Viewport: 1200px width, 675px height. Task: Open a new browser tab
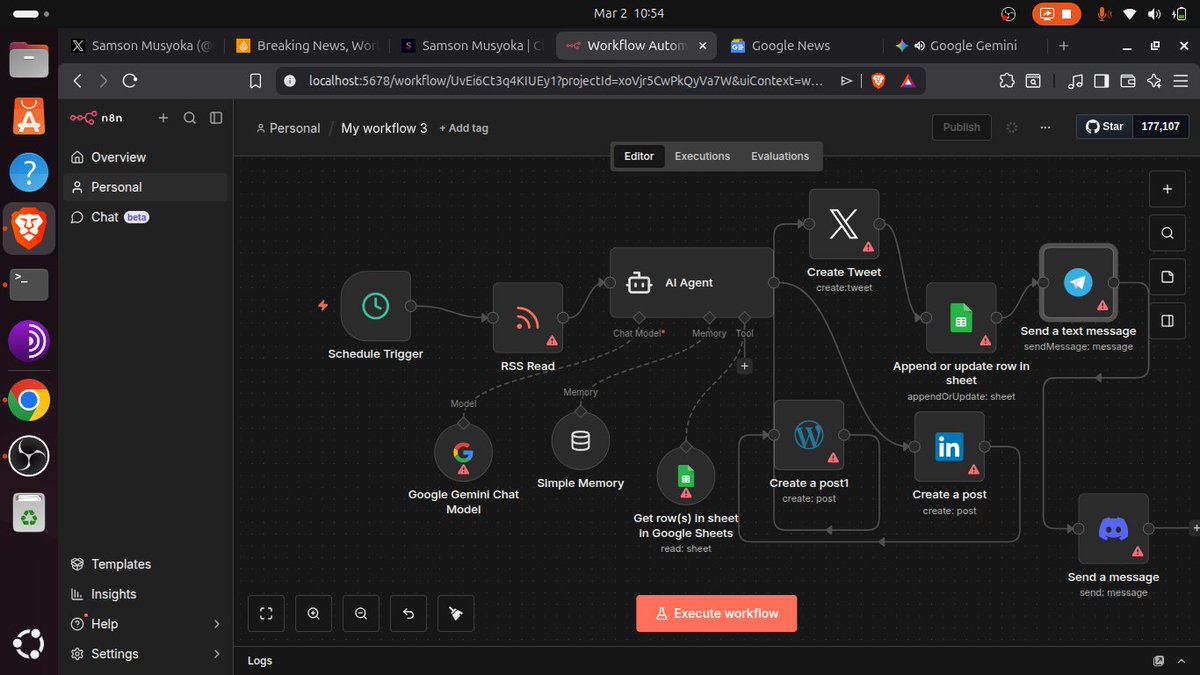[1063, 45]
